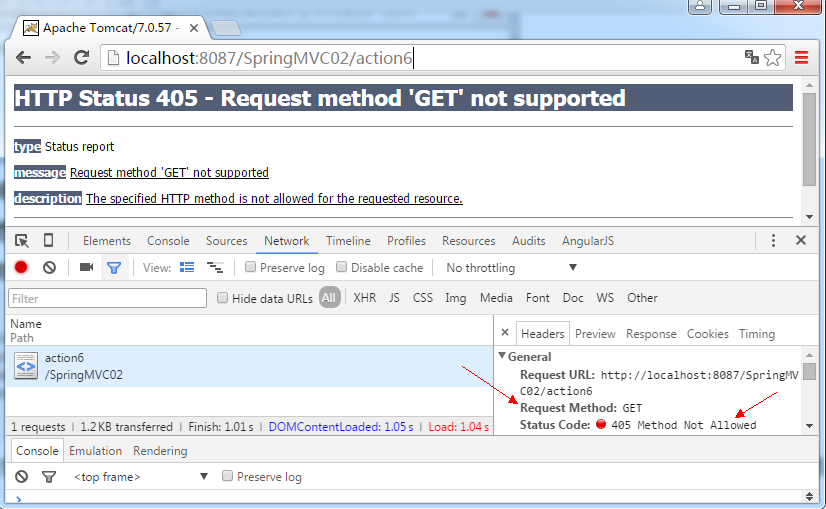Open the Emulation drawer tab
The image size is (826, 509).
point(95,451)
